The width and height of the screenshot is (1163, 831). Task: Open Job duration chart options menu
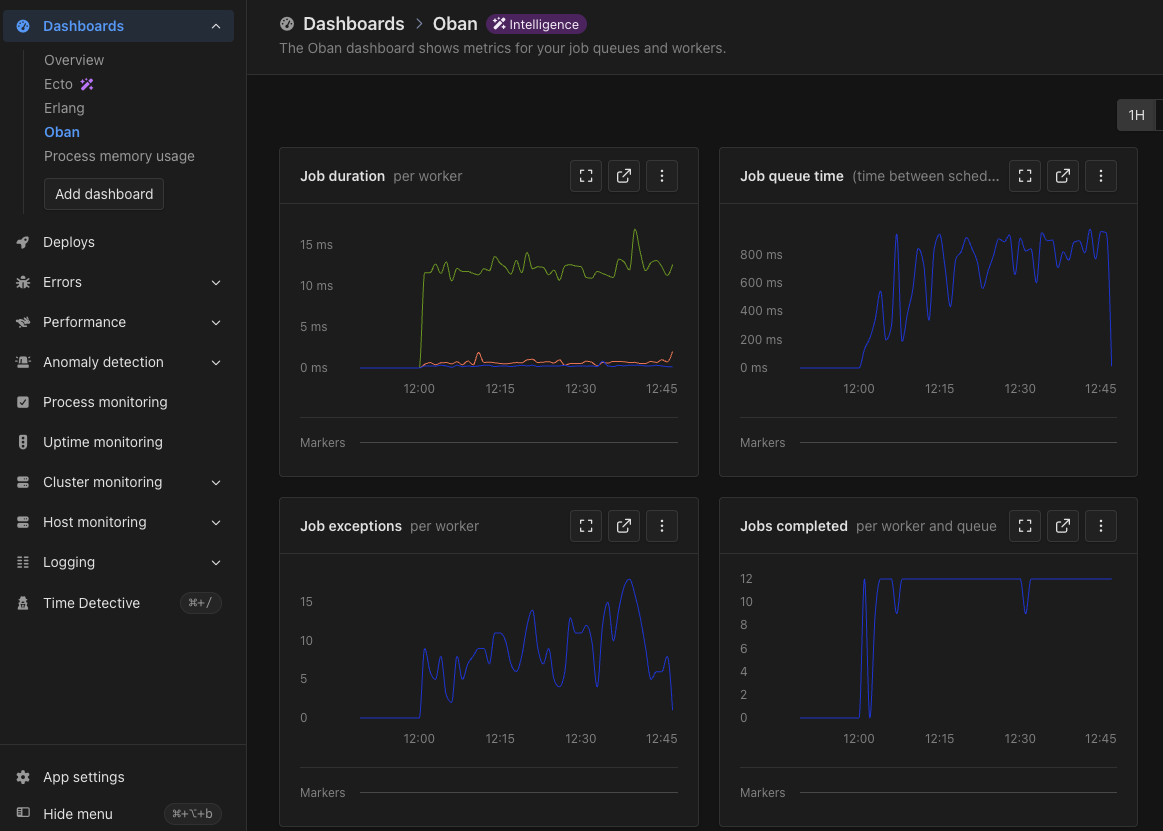pos(662,176)
